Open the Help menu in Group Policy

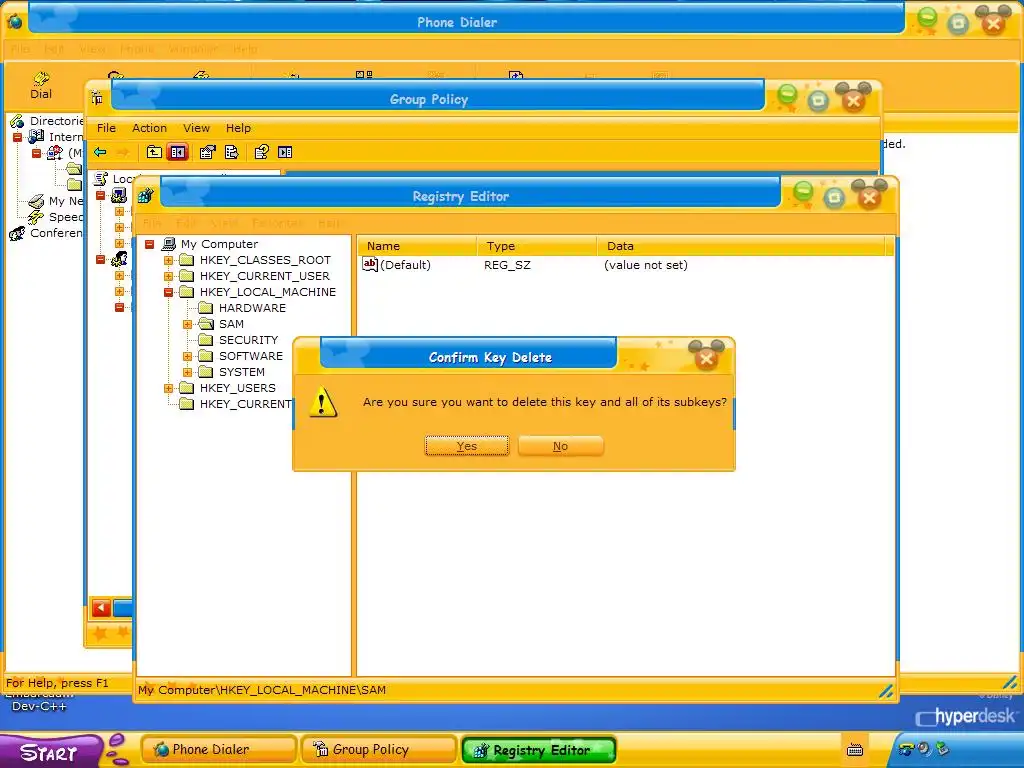pyautogui.click(x=238, y=128)
